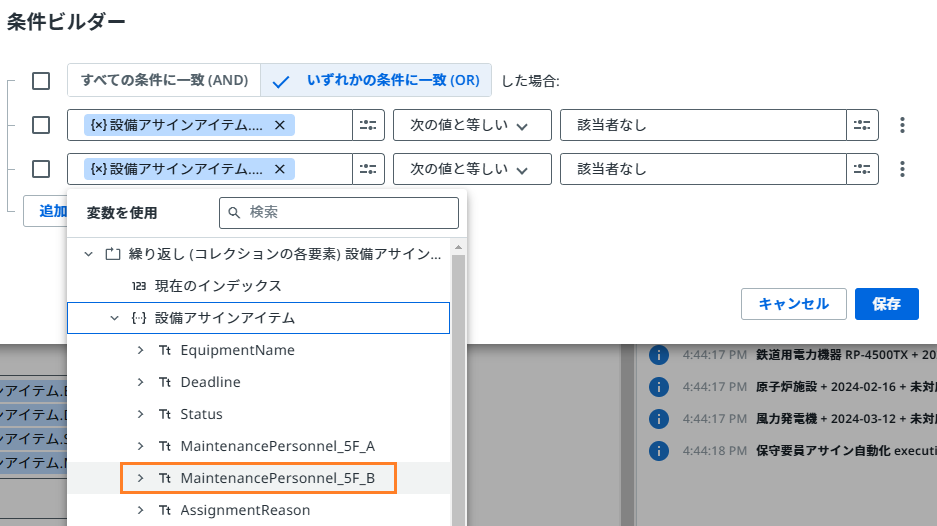Click the 該当者なし value field in second row
The width and height of the screenshot is (937, 526).
pos(703,169)
